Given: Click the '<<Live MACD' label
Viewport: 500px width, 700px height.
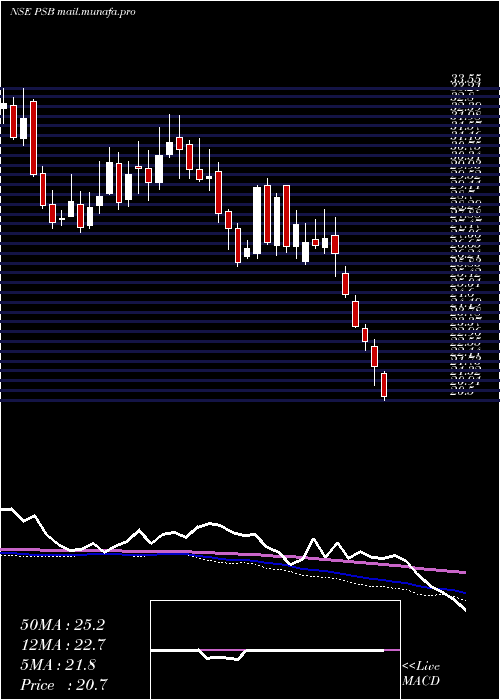Looking at the screenshot, I should click(x=421, y=674).
